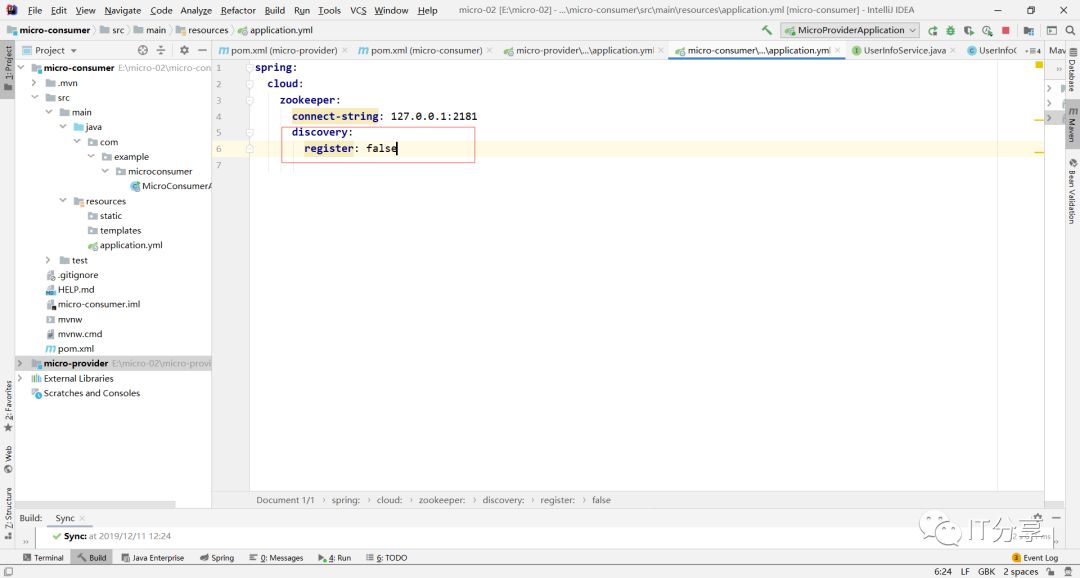Switch to pom.xml (micro-consumer) tab
Viewport: 1080px width, 578px height.
point(426,50)
